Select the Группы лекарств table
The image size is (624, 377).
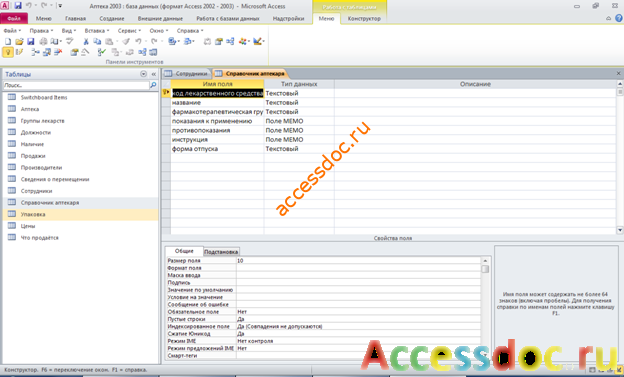pos(81,121)
